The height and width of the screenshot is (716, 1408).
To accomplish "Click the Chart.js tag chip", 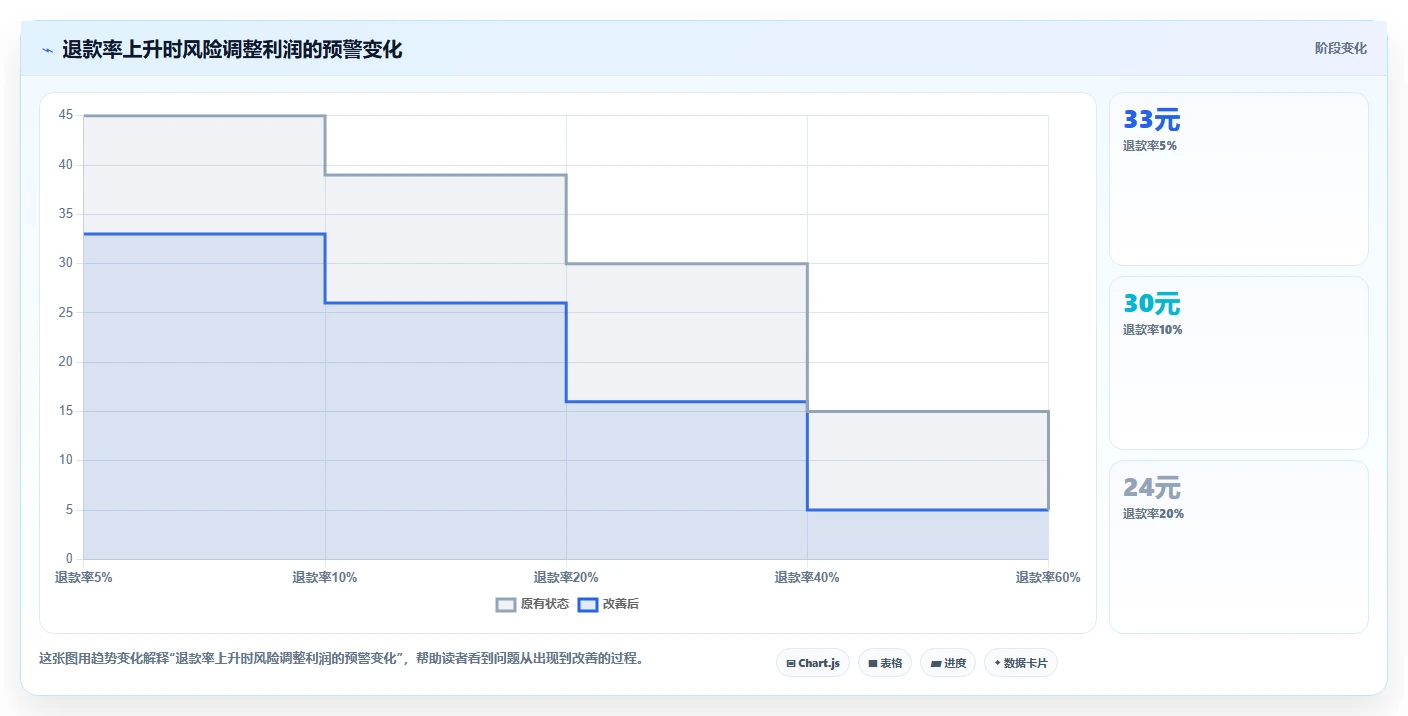I will coord(813,663).
